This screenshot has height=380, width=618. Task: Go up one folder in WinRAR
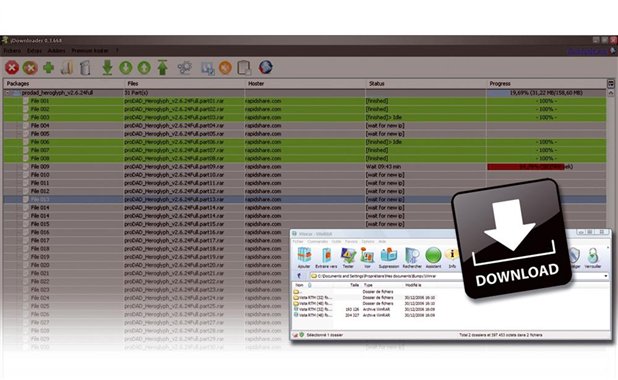click(x=299, y=276)
